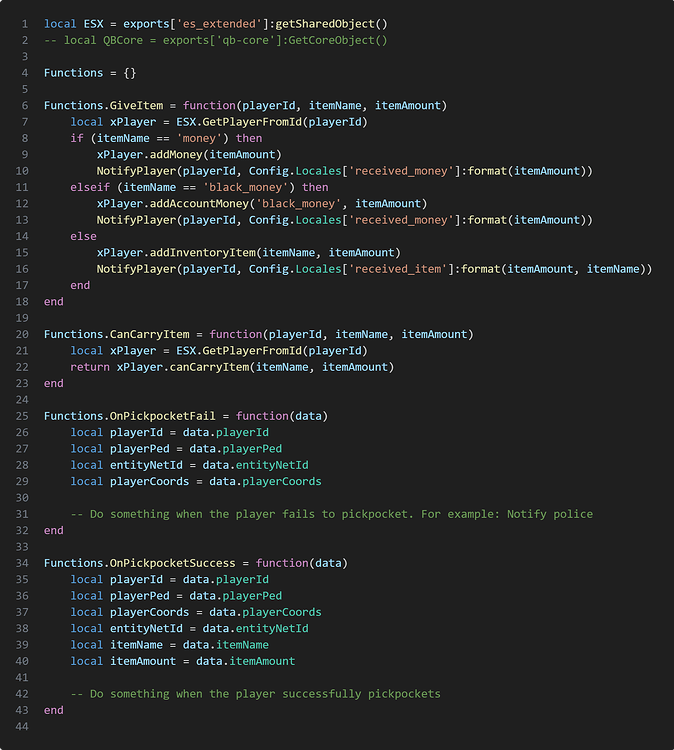Viewport: 674px width, 750px height.
Task: Click line number 41 in the gutter
Action: (22, 677)
